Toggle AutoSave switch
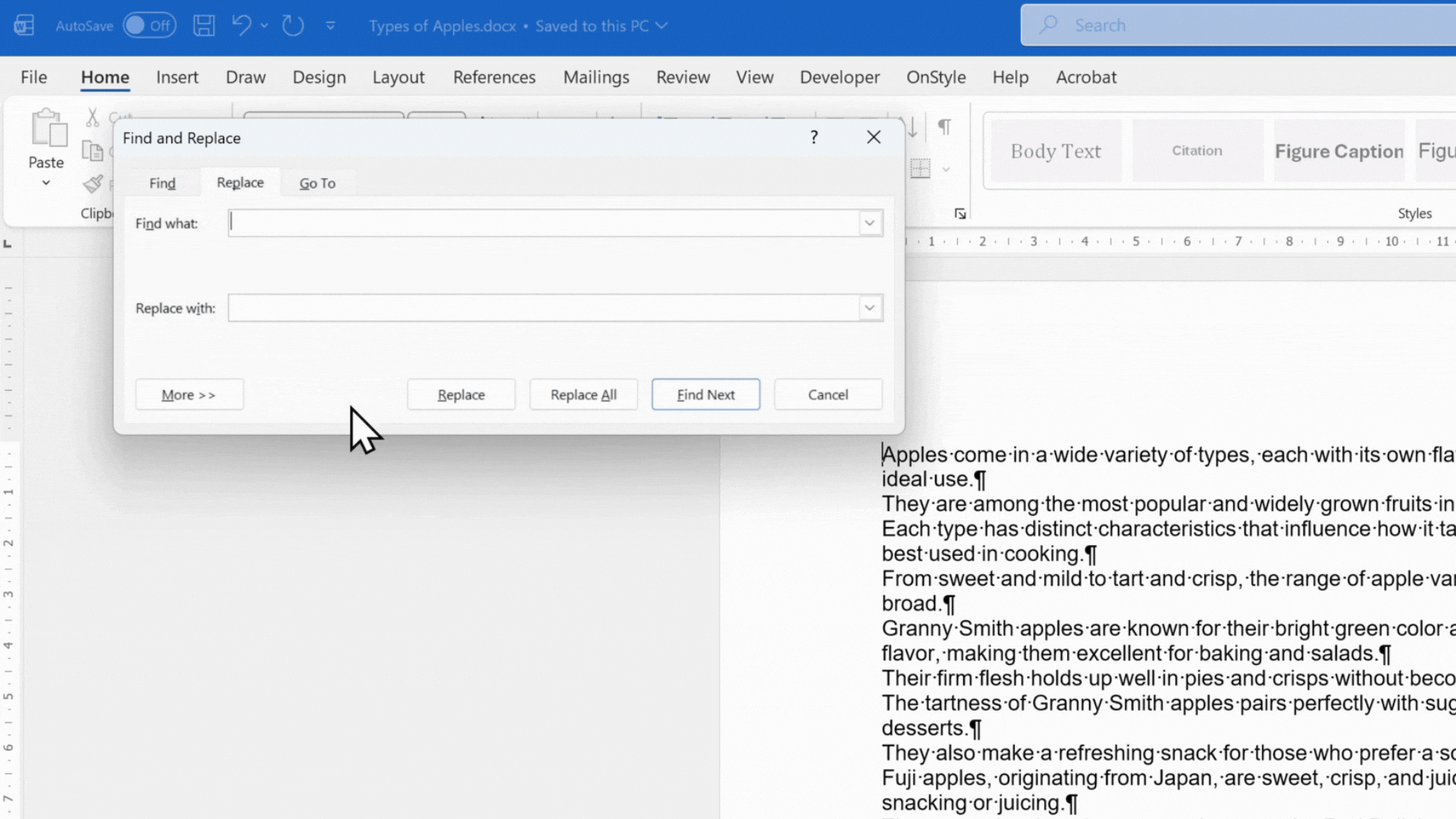Image resolution: width=1456 pixels, height=819 pixels. coord(149,25)
